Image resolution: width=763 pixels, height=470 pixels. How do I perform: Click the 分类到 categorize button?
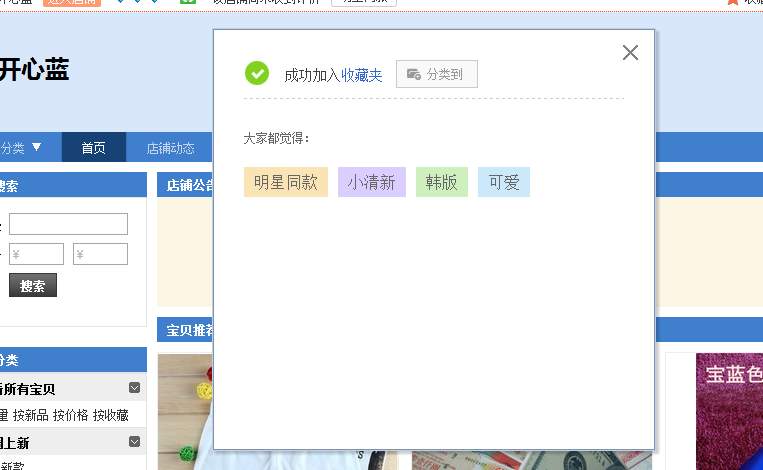pos(436,74)
